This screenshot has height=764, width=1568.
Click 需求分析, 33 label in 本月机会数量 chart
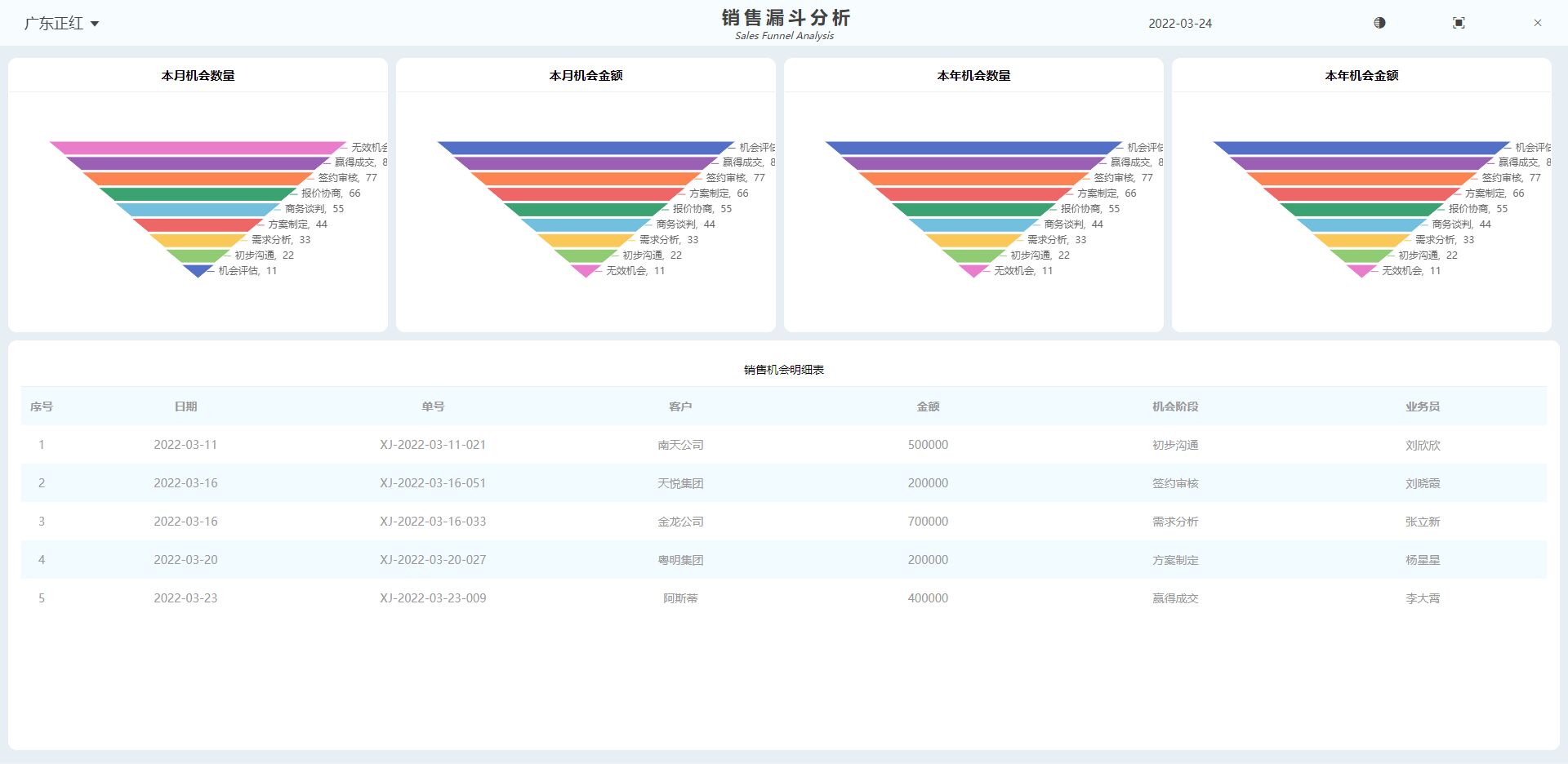tap(280, 240)
